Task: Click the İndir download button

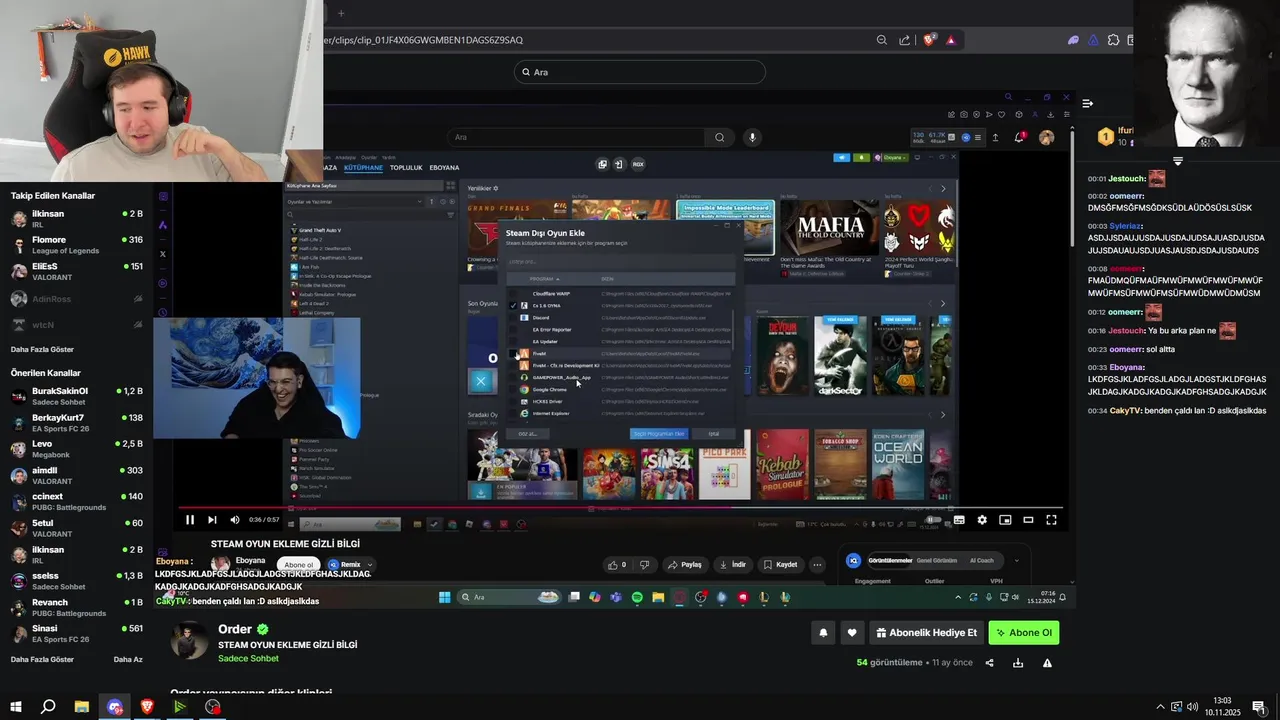Action: [x=732, y=565]
